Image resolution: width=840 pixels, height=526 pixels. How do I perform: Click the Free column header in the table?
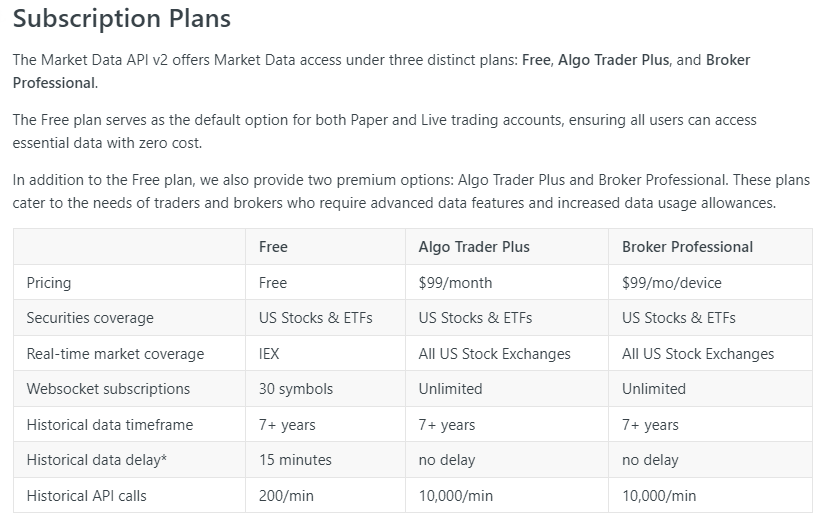(x=273, y=247)
